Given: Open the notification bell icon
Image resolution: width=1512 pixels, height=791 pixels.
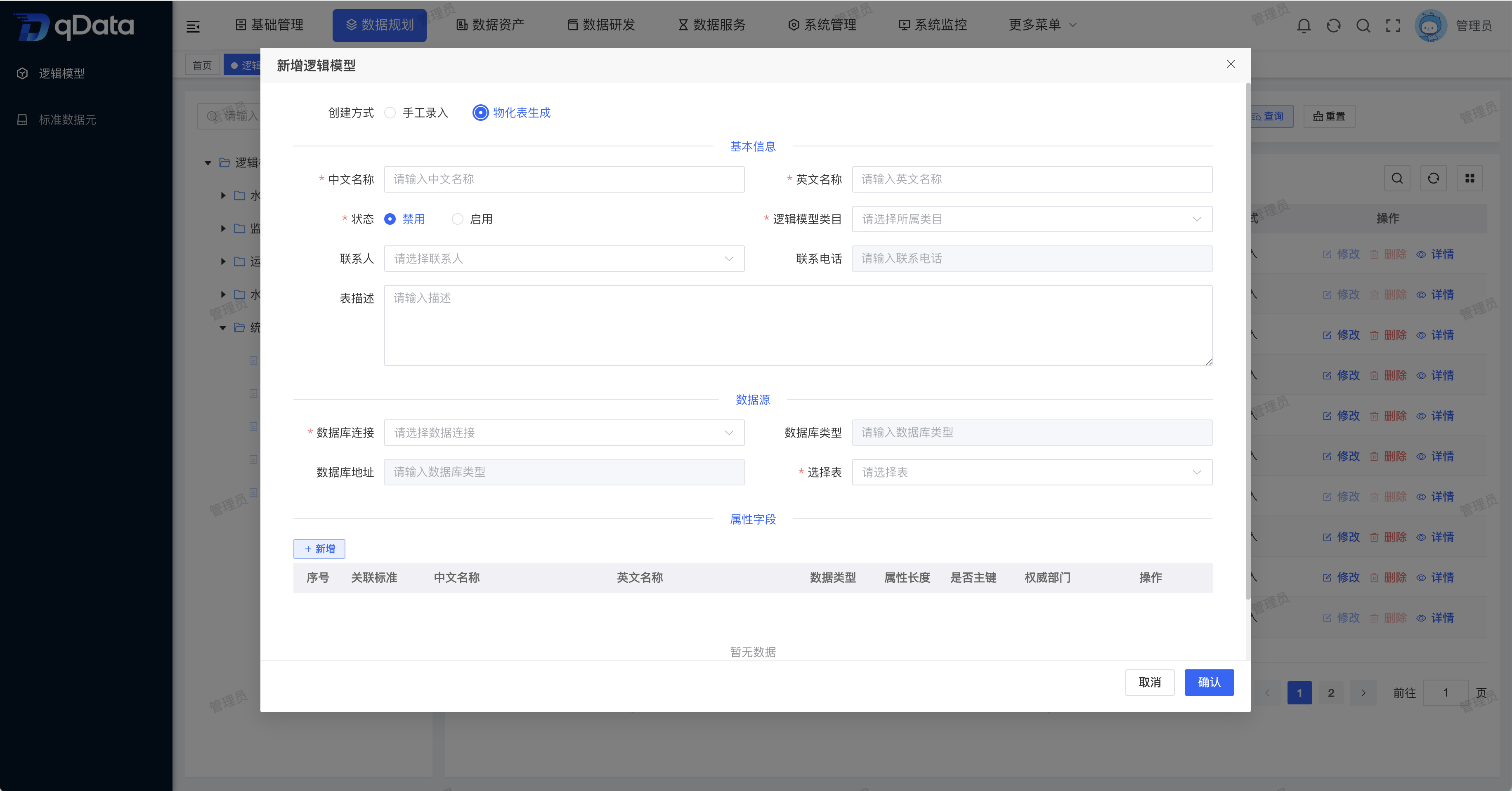Looking at the screenshot, I should pos(1304,25).
